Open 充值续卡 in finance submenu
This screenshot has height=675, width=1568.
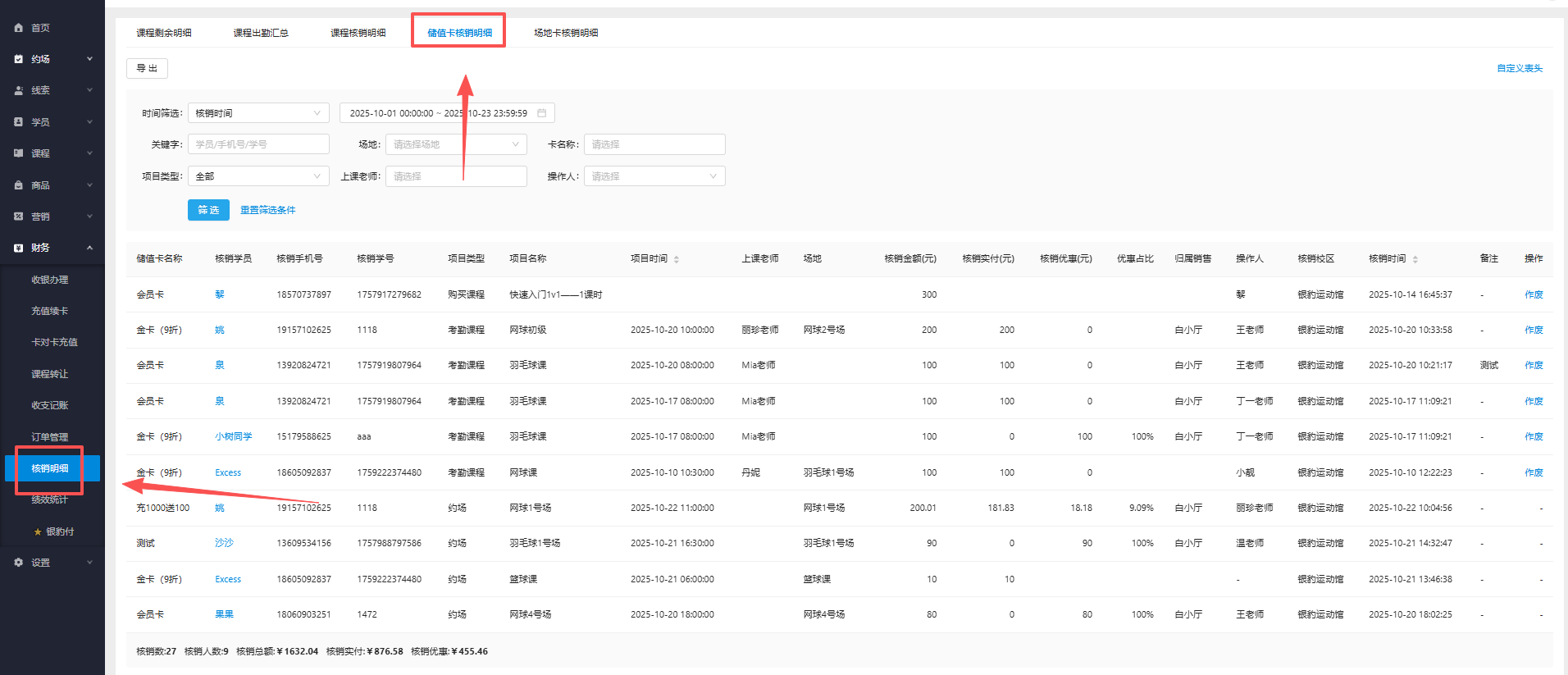point(50,311)
